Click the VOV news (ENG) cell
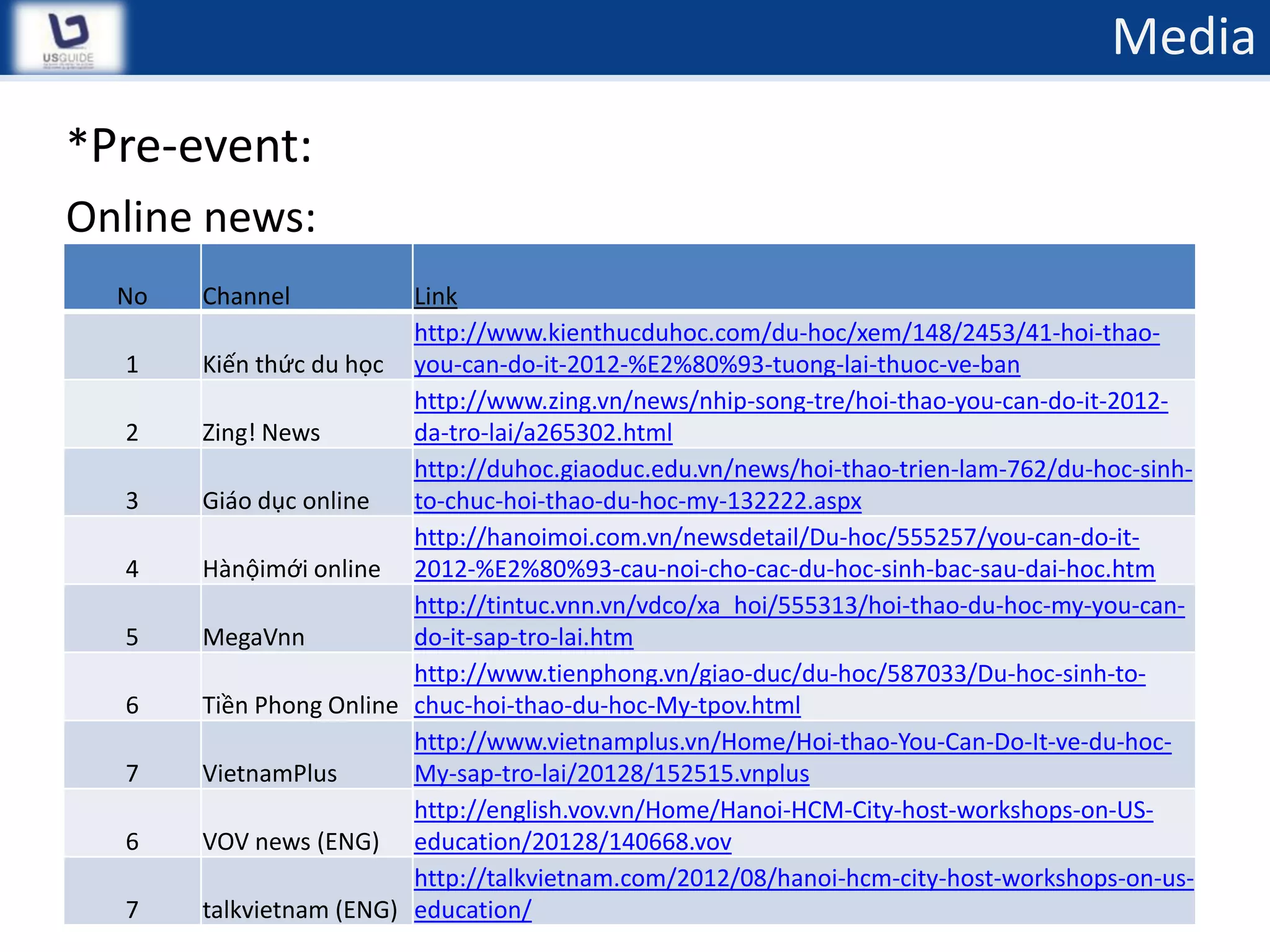Image resolution: width=1270 pixels, height=952 pixels. point(290,842)
